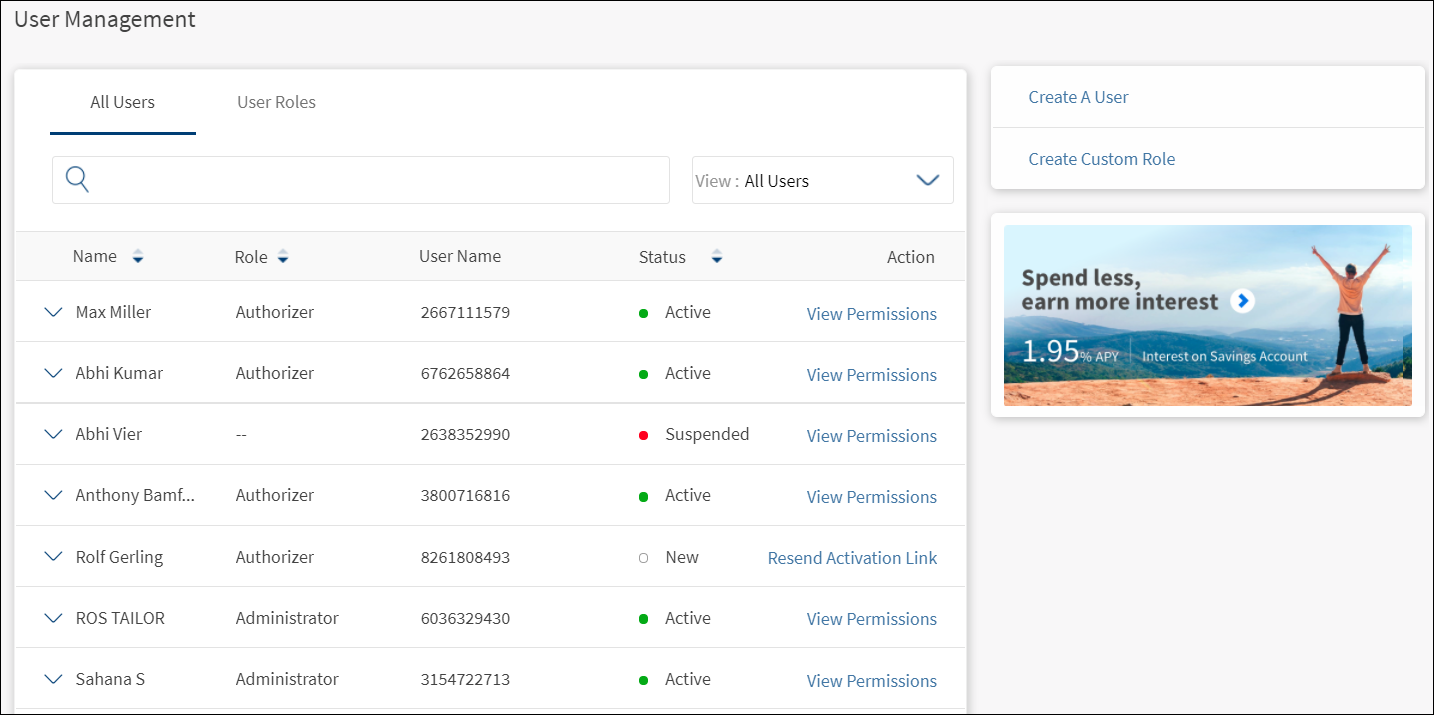View Permissions for suspended user Abhi Vier

coord(871,436)
